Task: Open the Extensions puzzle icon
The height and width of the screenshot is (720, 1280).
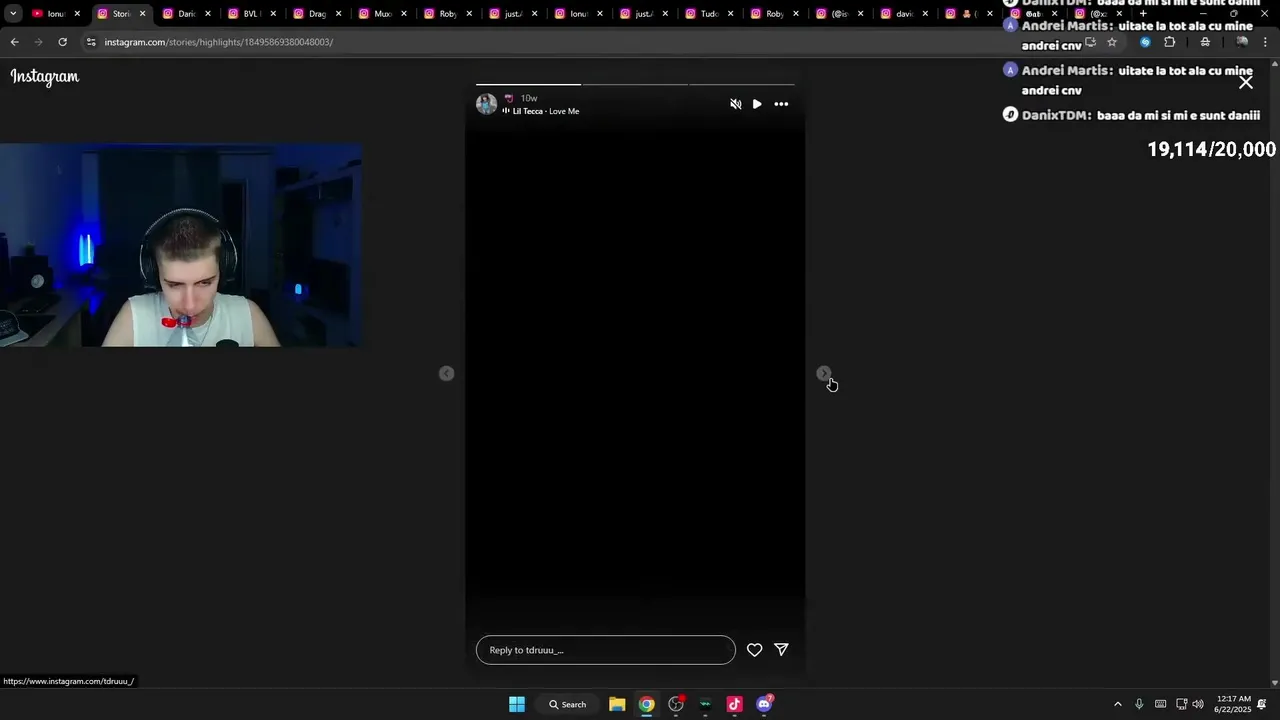Action: (1170, 42)
